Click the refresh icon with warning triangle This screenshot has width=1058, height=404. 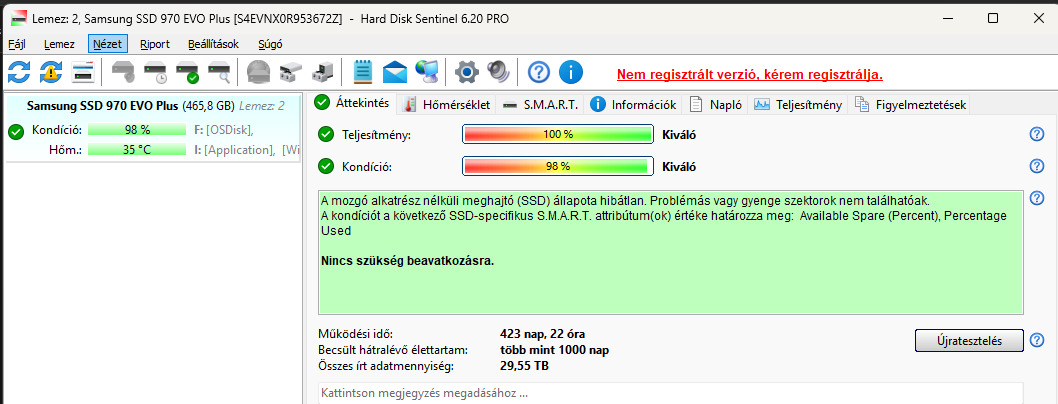click(x=51, y=71)
